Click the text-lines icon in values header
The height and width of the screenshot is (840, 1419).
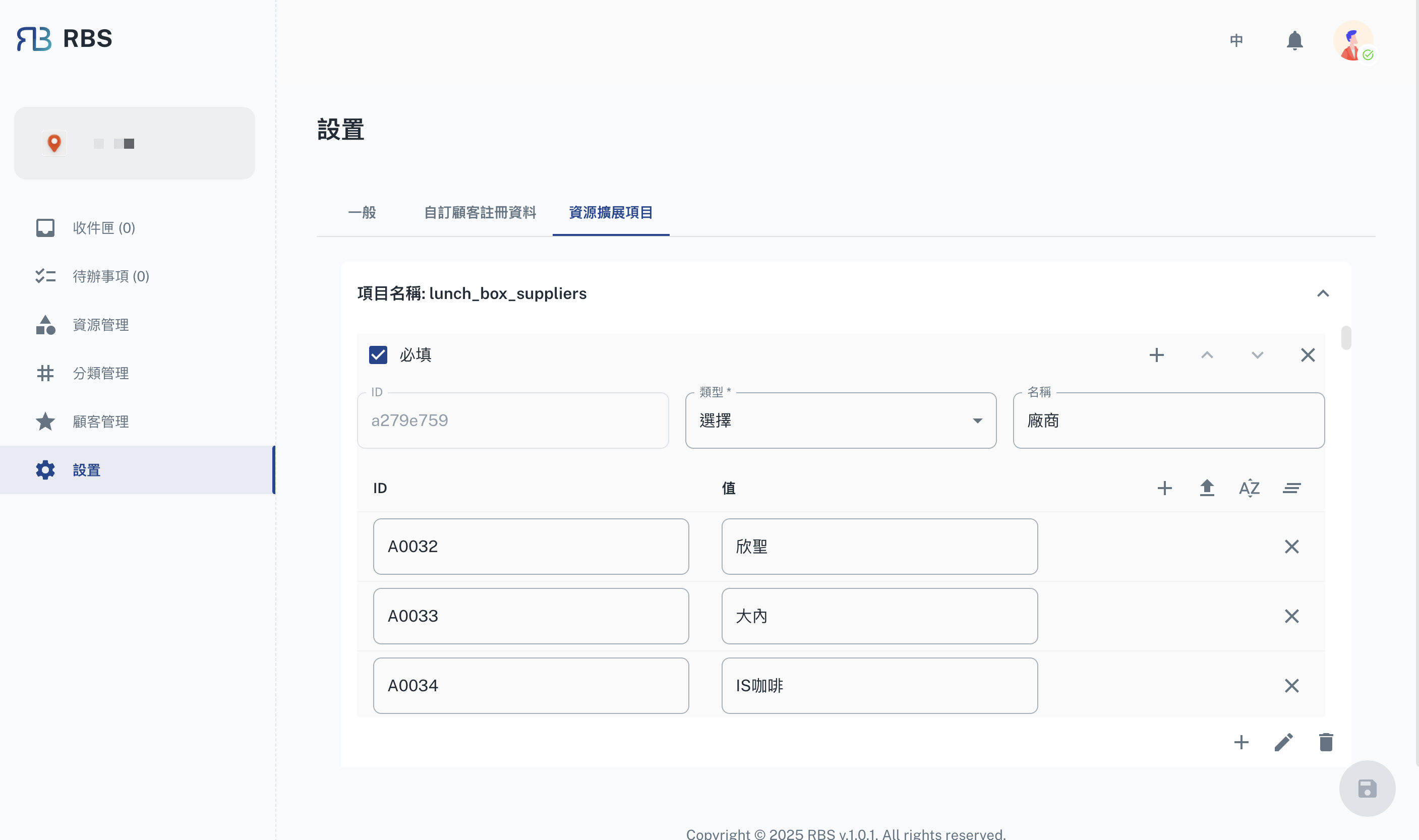[x=1291, y=488]
